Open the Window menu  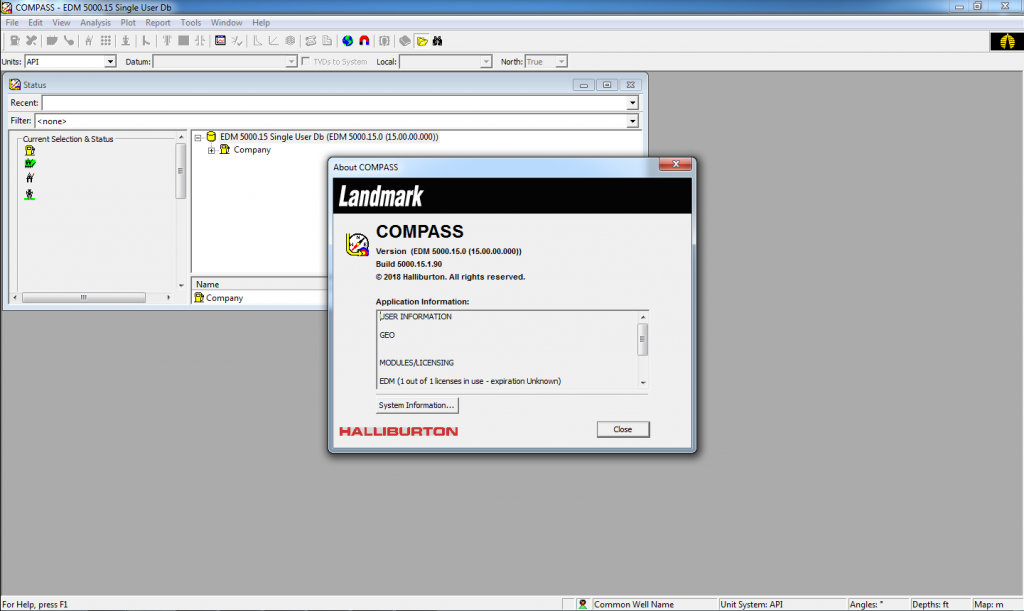click(x=226, y=22)
